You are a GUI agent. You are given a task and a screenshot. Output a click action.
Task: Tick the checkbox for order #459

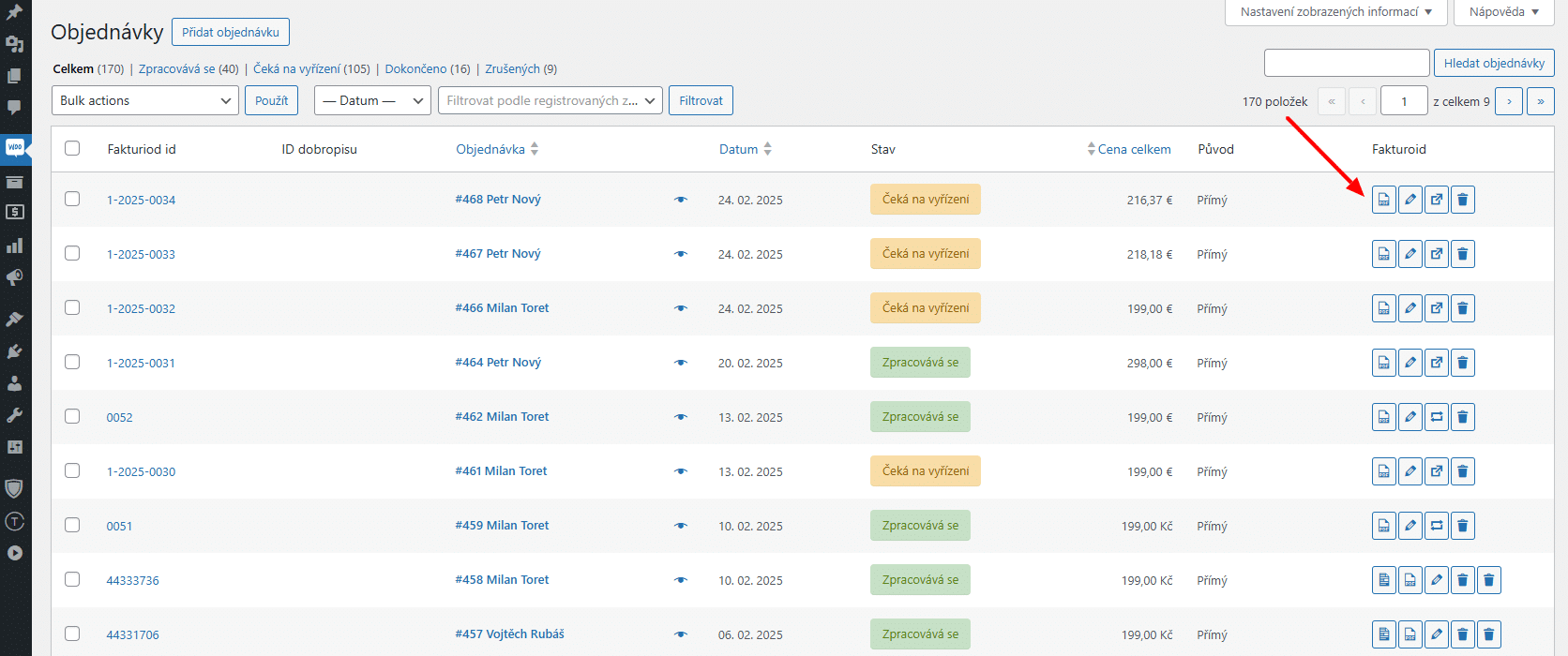tap(72, 525)
